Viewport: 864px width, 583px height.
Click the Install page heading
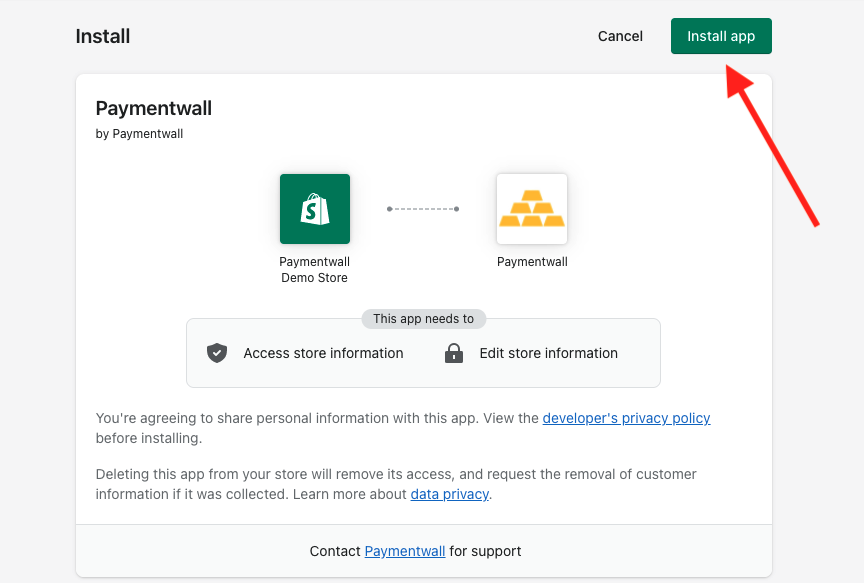tap(103, 36)
